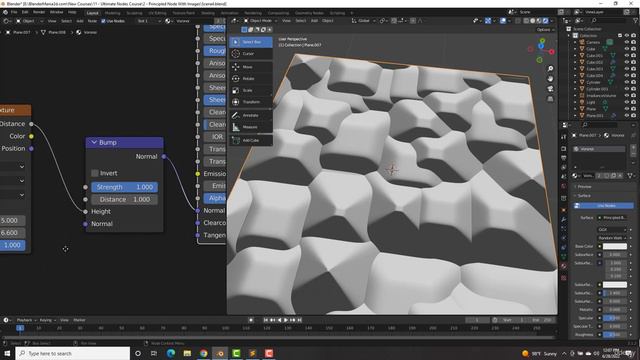Click the viewport zoom magnifier icon

[x=550, y=69]
